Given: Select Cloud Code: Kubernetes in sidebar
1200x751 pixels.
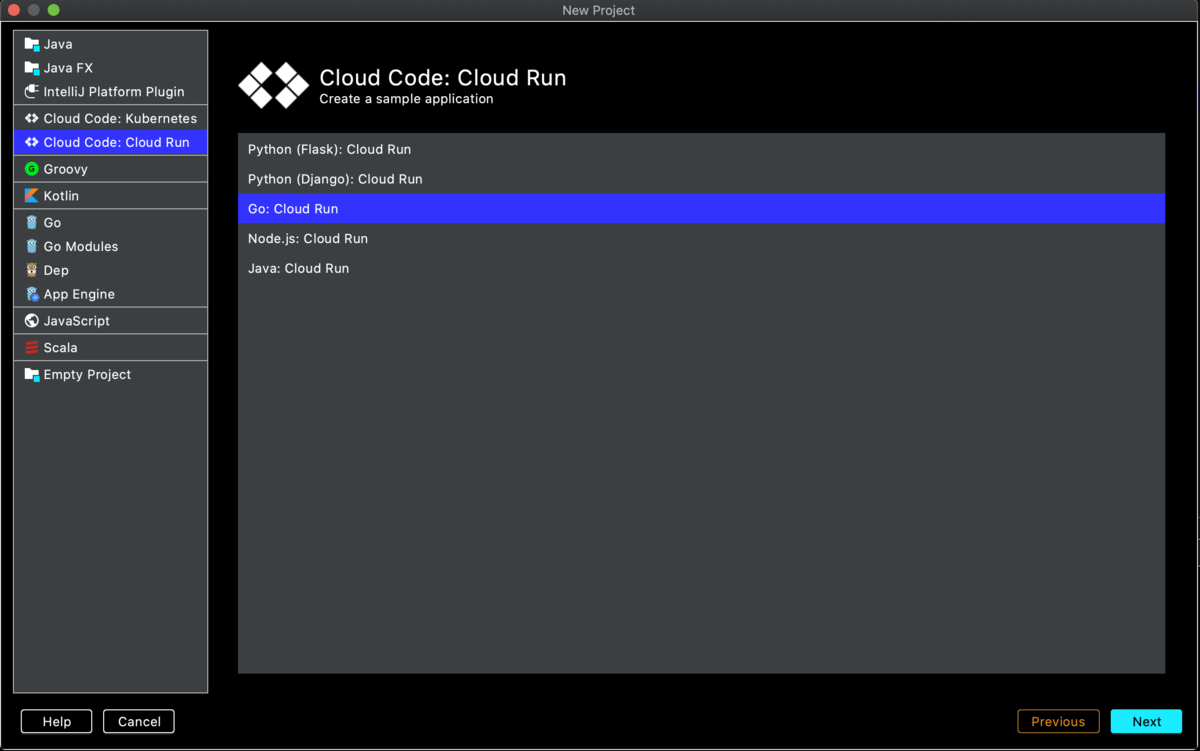Looking at the screenshot, I should pos(110,118).
